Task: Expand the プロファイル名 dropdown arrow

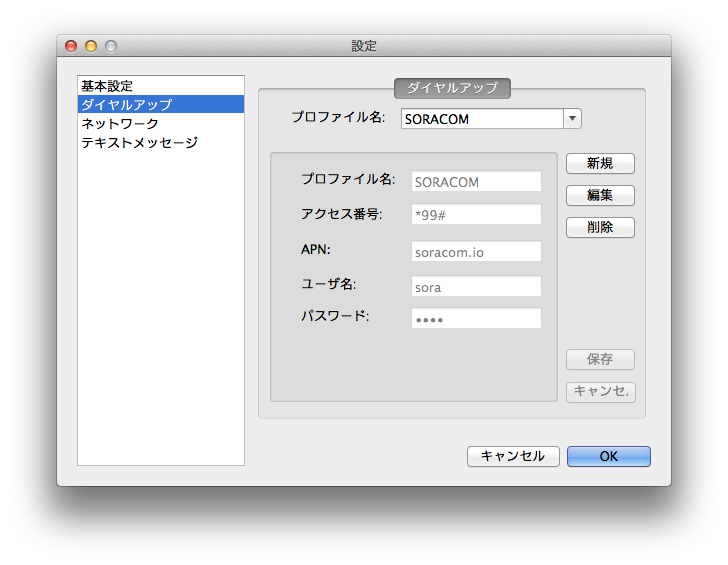Action: pos(572,118)
